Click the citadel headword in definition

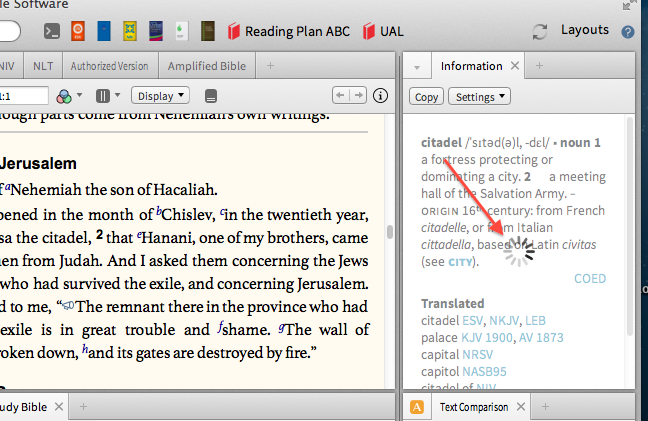(x=441, y=143)
